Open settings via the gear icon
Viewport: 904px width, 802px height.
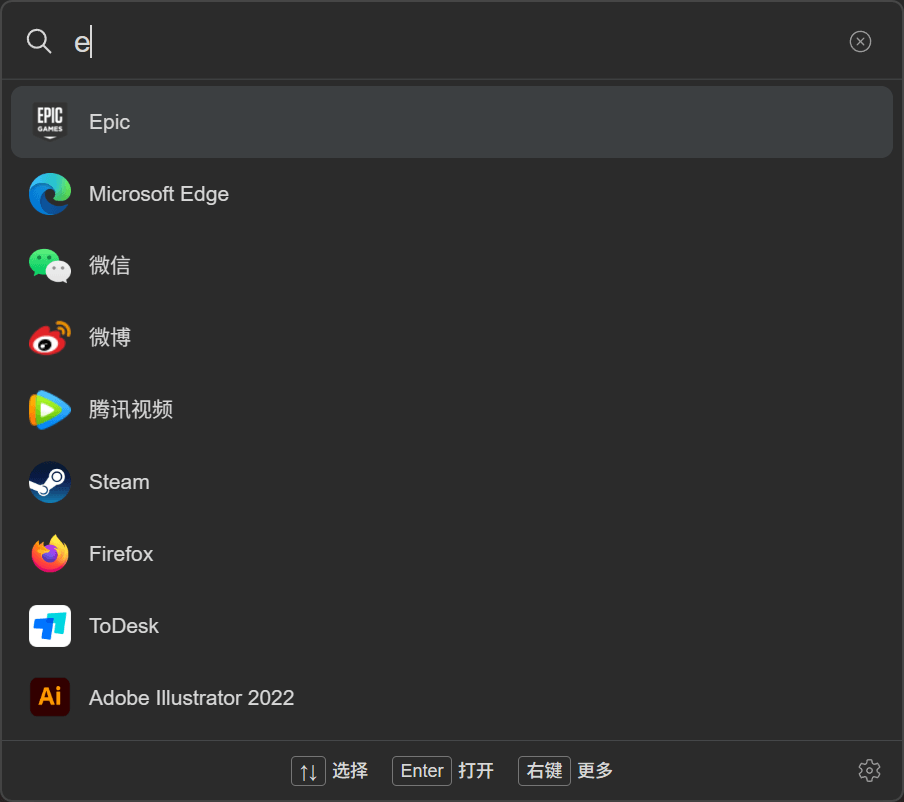click(x=869, y=770)
